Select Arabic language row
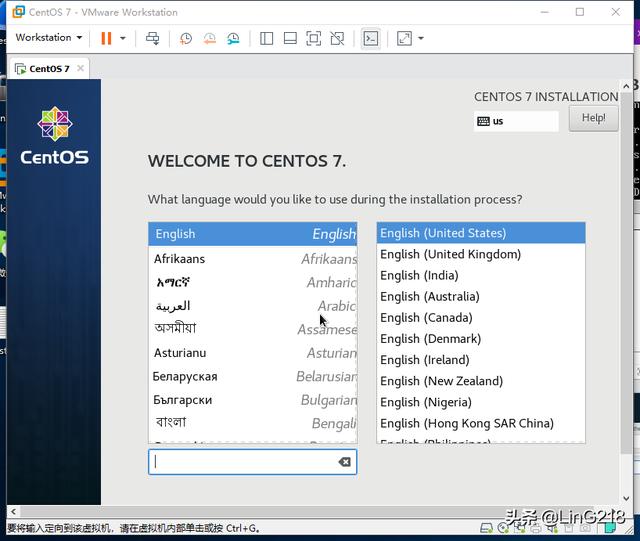Screen dimensions: 640x541 coord(253,306)
